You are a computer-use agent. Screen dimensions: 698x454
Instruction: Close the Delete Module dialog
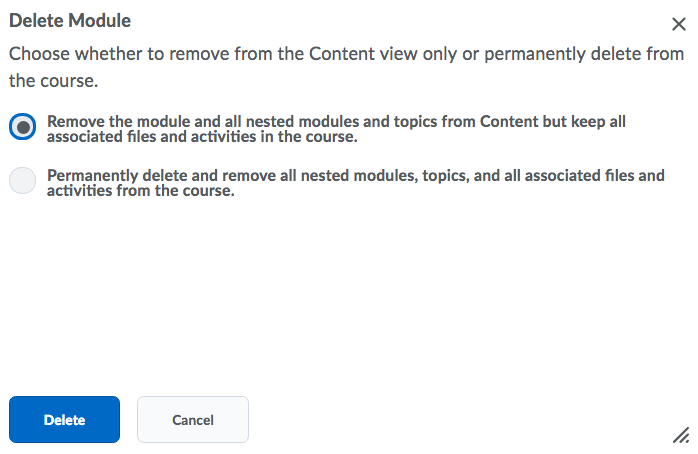[679, 25]
